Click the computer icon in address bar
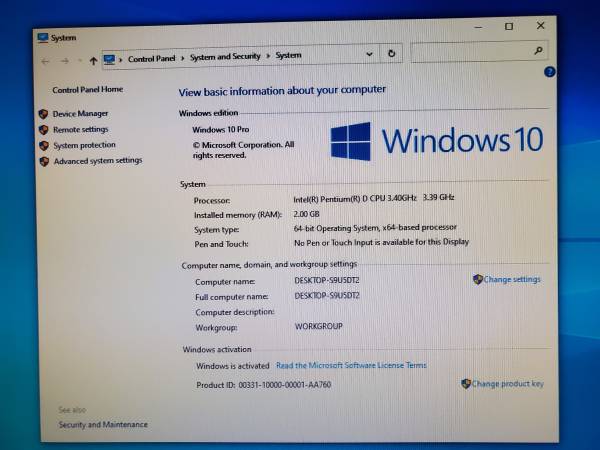Screen dimensions: 600x450 point(110,59)
